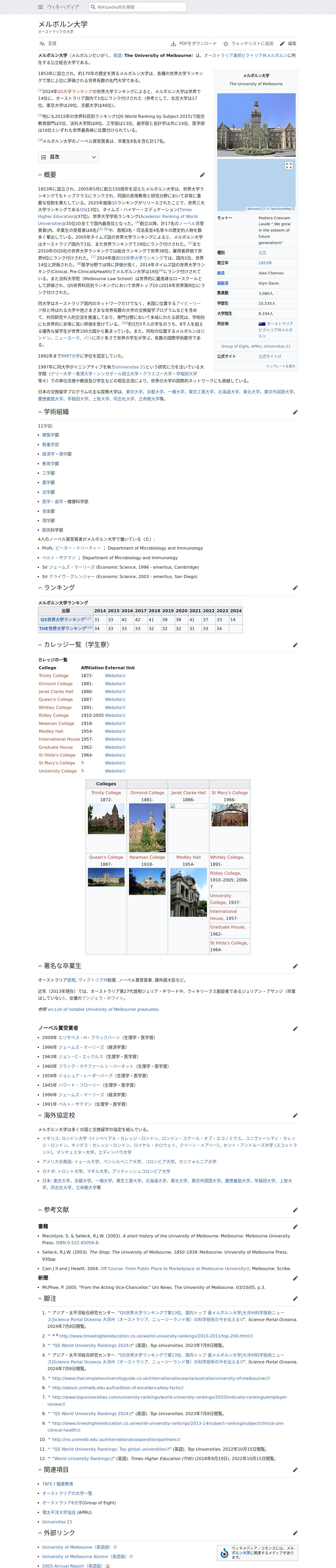Viewport: 336px width, 1568px height.
Task: Visit Newman College Website external link
Action: click(x=115, y=724)
